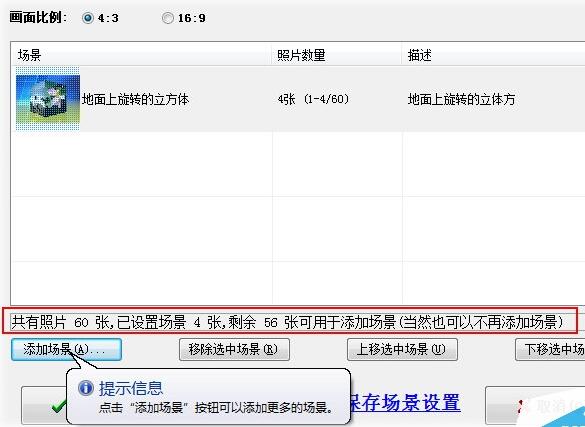
Task: Click the 提示信息 tooltip title
Action: click(131, 388)
